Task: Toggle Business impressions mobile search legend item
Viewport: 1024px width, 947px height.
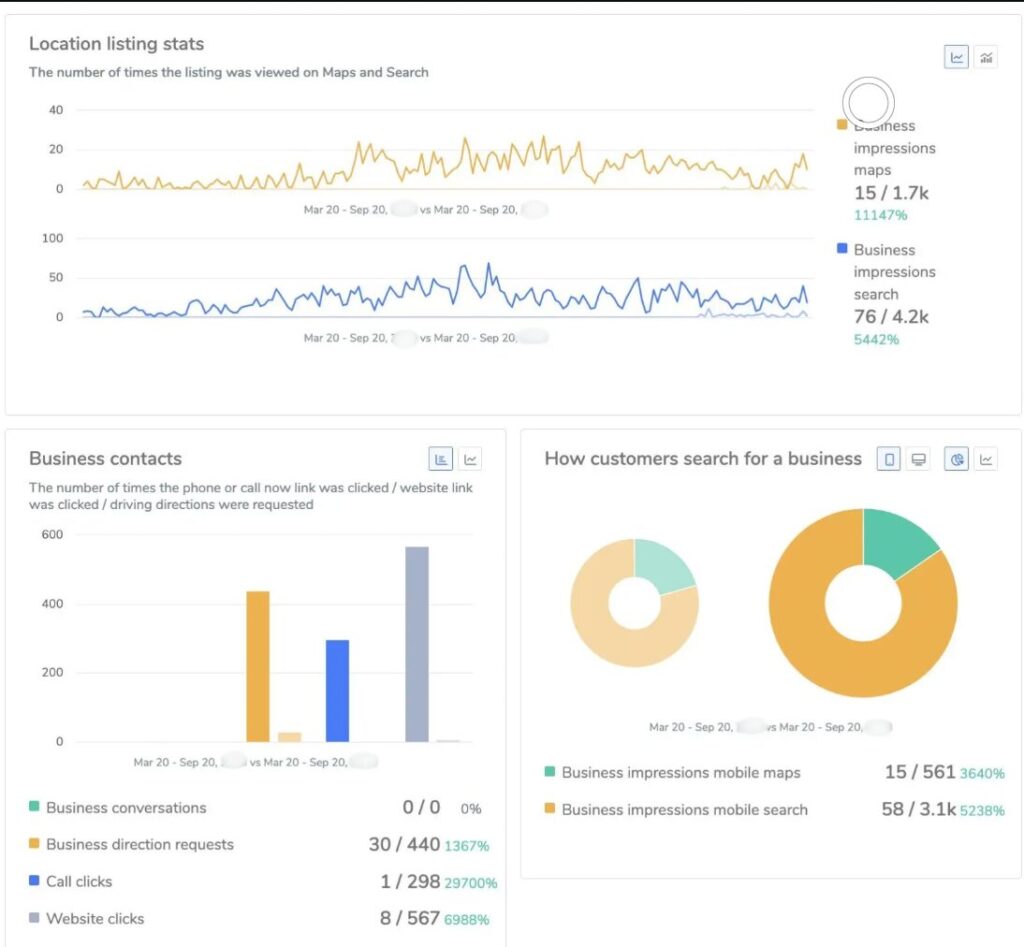Action: [684, 810]
